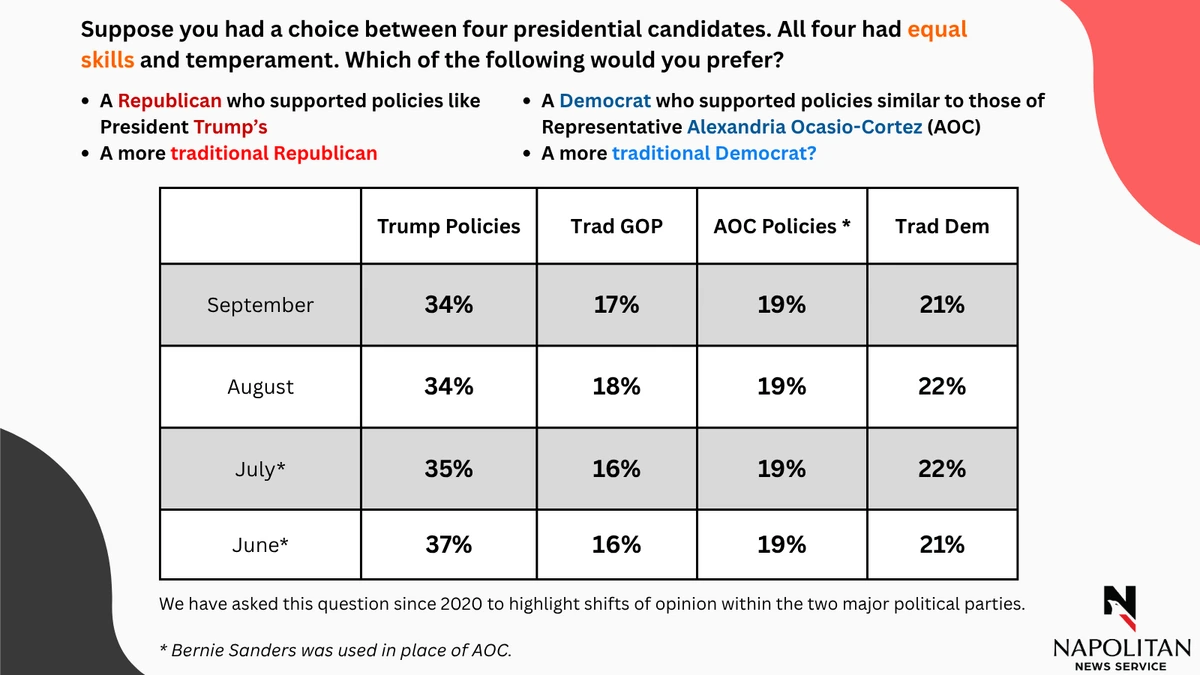This screenshot has height=675, width=1200.
Task: Select the August row label
Action: [260, 386]
